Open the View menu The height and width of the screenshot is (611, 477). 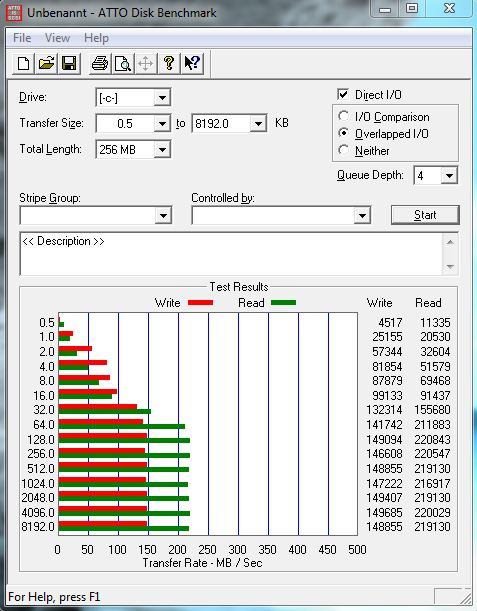[x=57, y=38]
